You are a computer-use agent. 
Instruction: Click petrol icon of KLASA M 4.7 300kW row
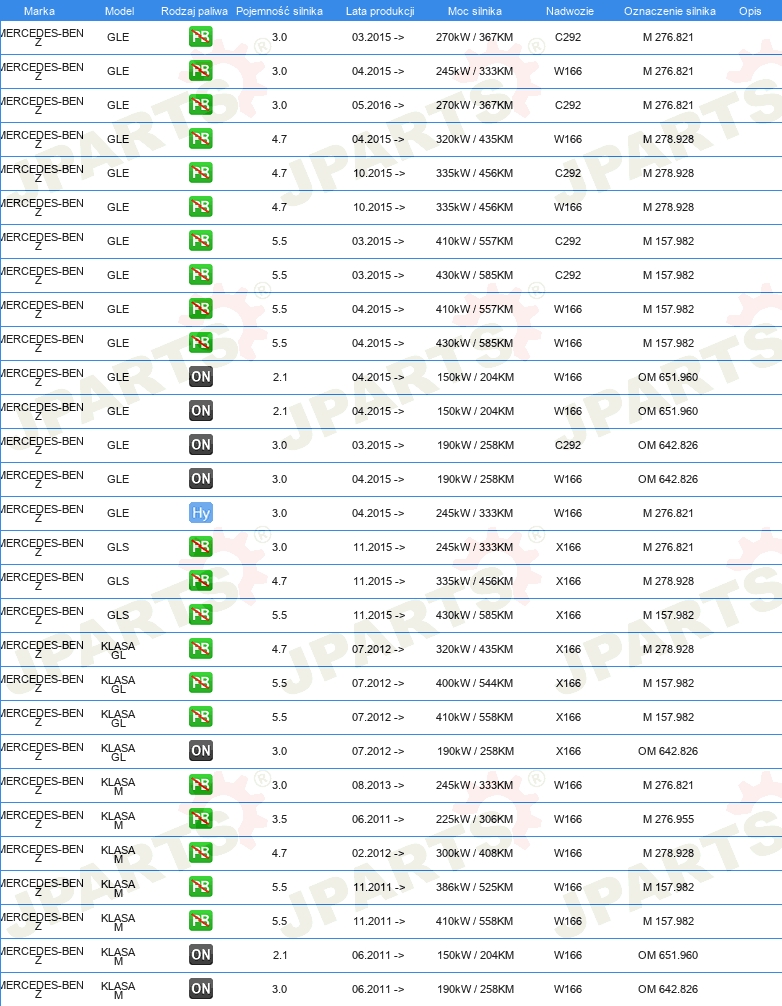[x=201, y=853]
